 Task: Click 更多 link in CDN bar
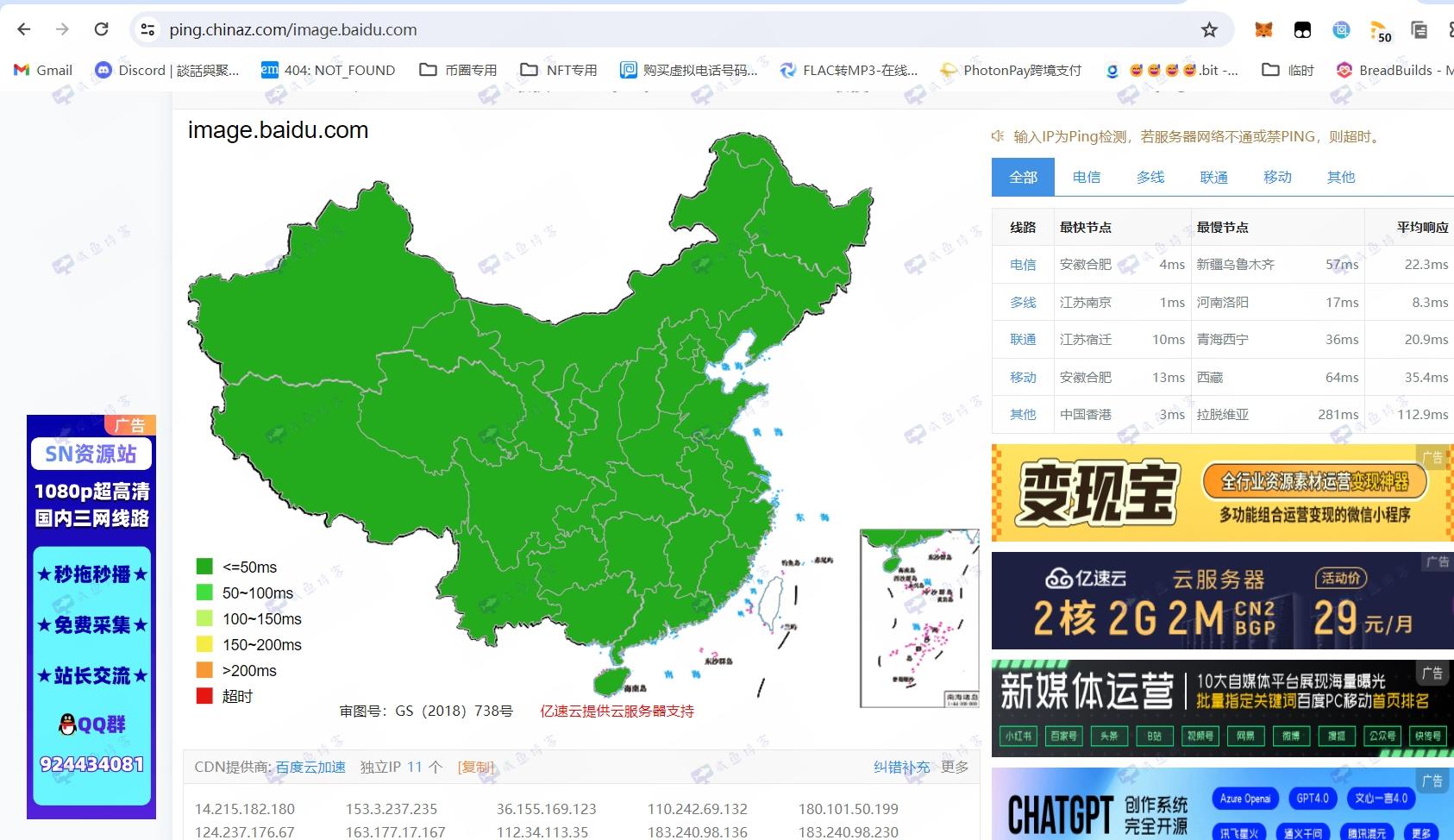(x=955, y=767)
